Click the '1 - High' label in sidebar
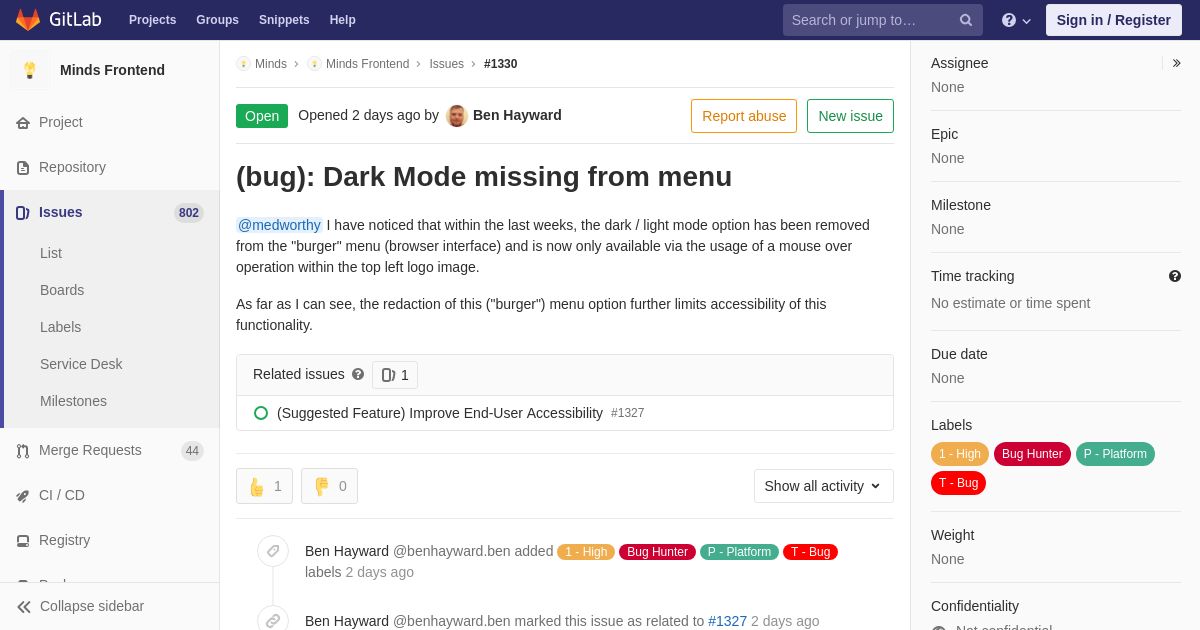Image resolution: width=1200 pixels, height=630 pixels. (x=960, y=454)
